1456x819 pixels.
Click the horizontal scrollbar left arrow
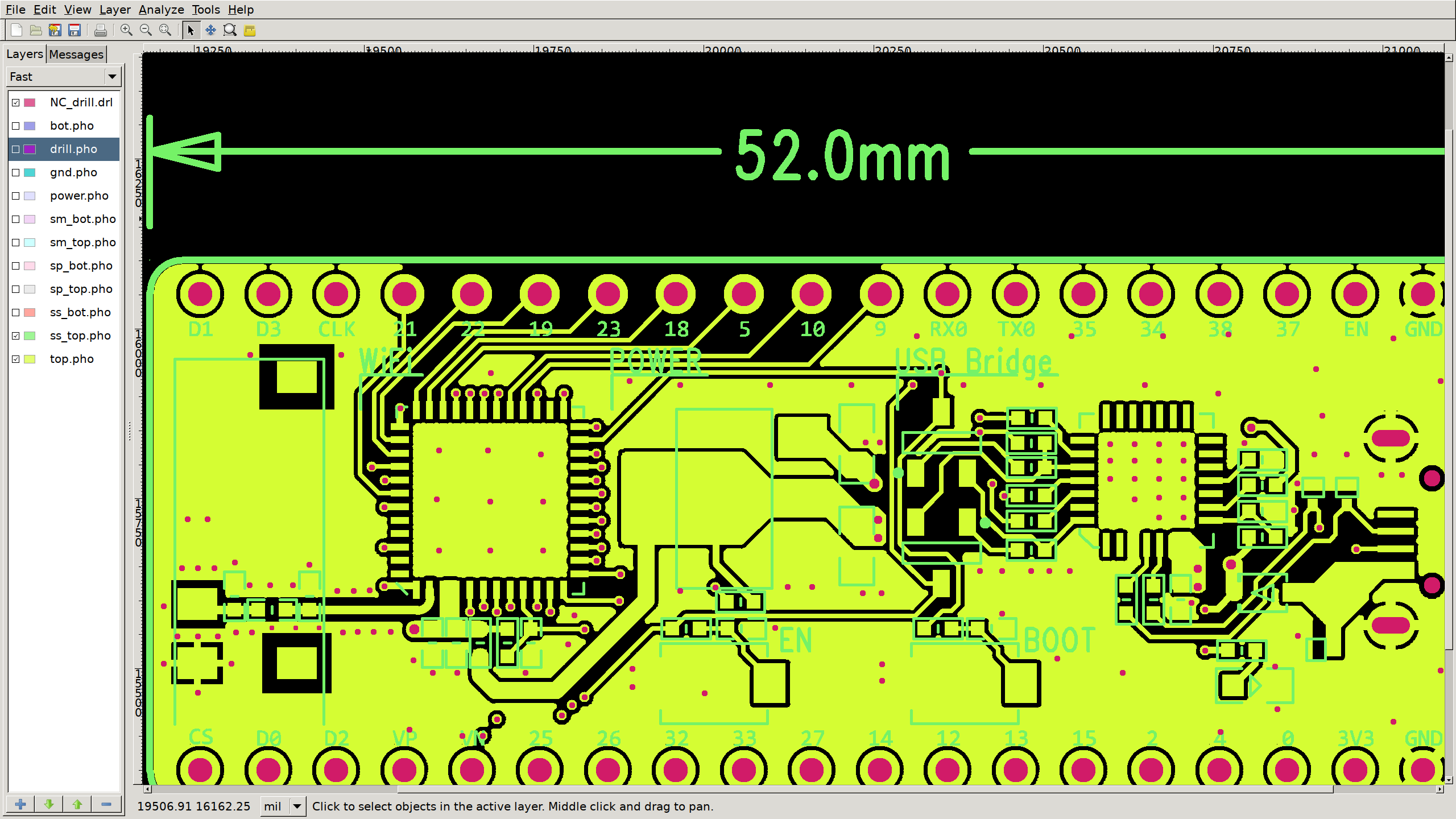(x=147, y=789)
